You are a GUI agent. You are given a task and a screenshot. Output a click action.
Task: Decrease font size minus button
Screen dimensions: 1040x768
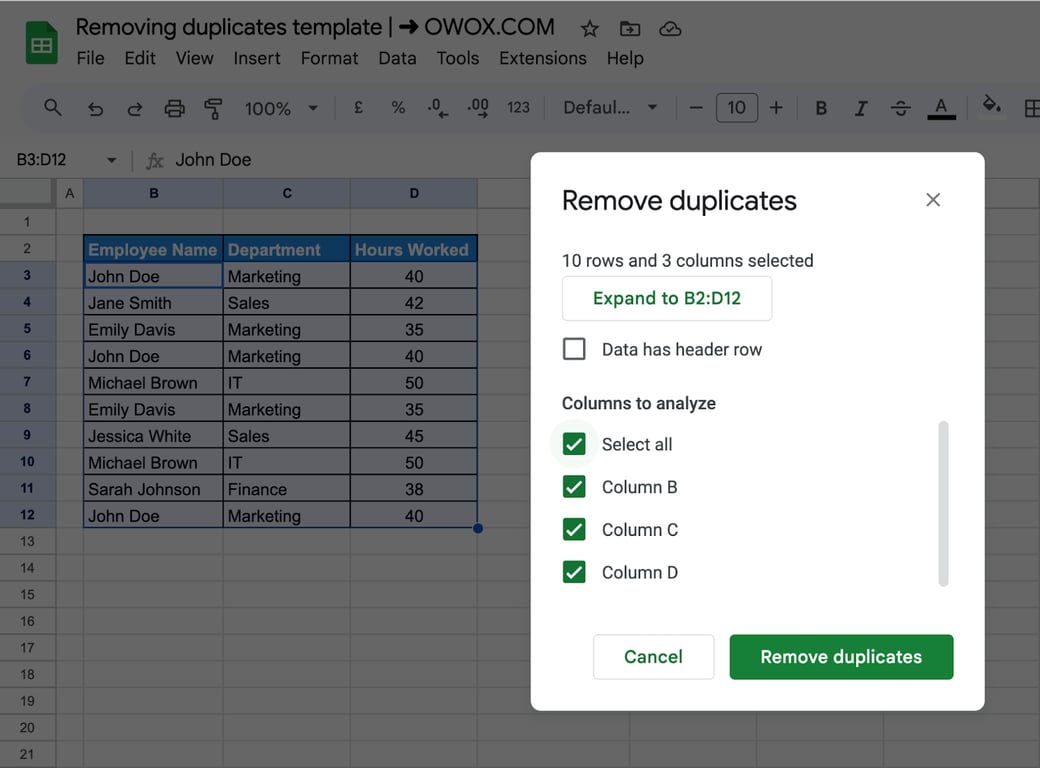[x=696, y=107]
